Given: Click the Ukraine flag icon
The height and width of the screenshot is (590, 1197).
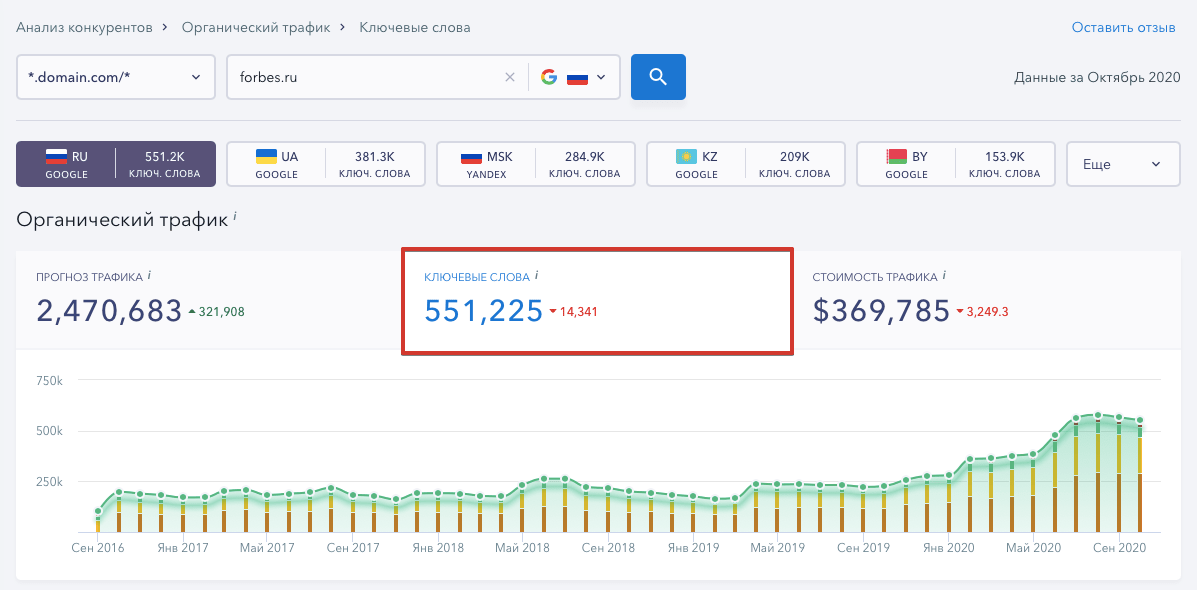Looking at the screenshot, I should 266,157.
